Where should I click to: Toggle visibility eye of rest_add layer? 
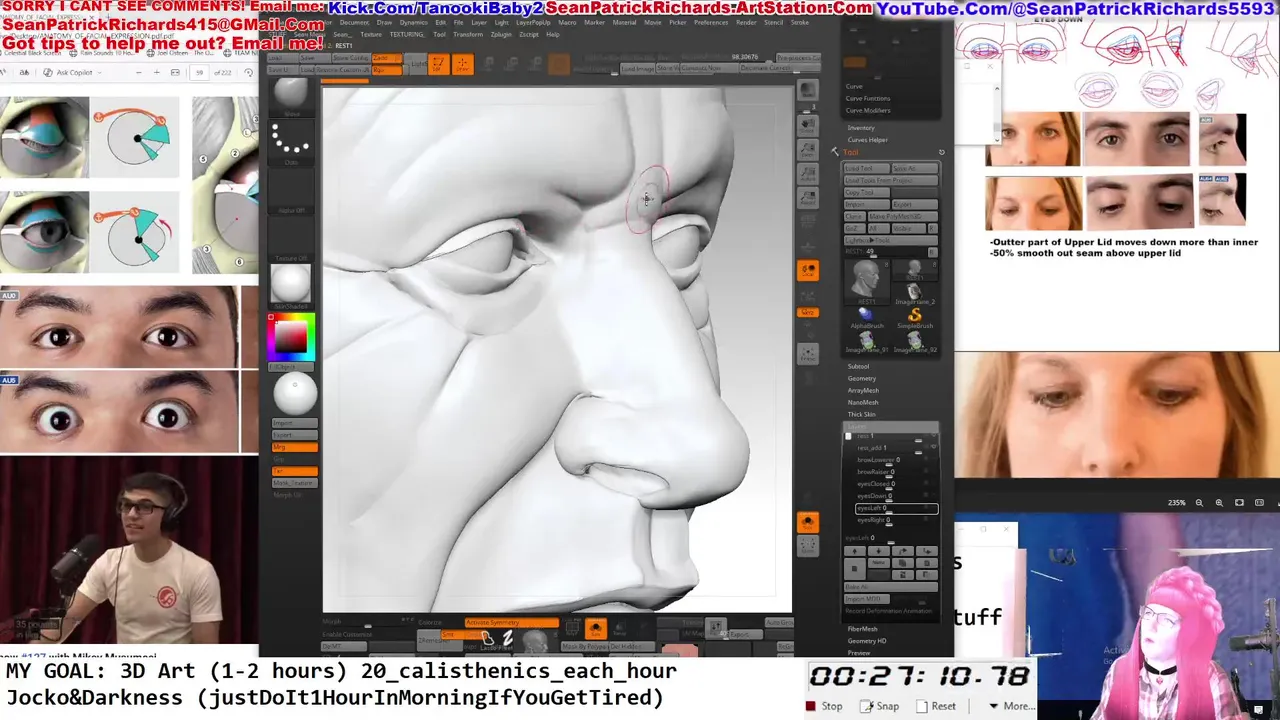point(933,448)
